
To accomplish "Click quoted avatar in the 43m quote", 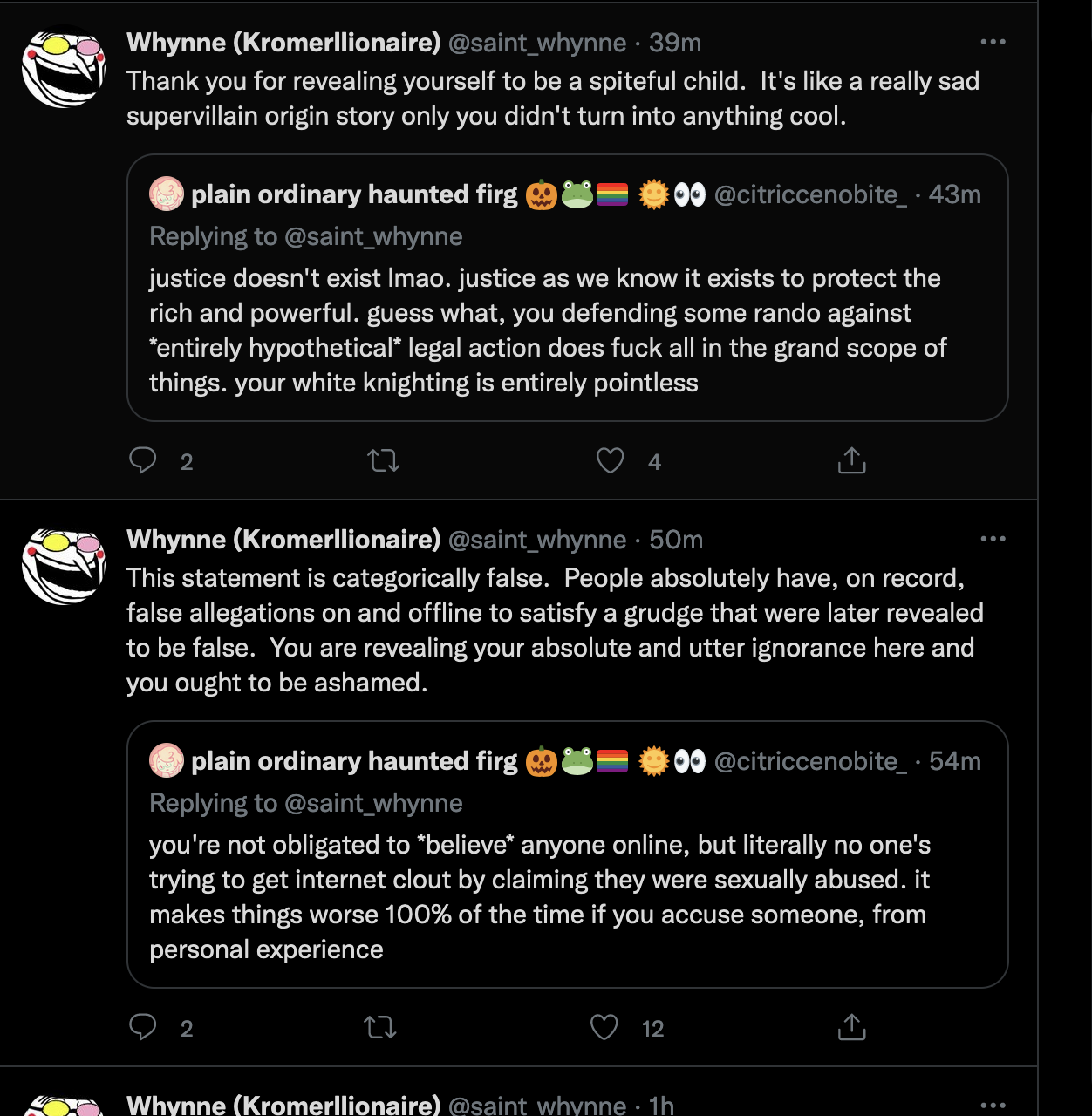I will [167, 194].
